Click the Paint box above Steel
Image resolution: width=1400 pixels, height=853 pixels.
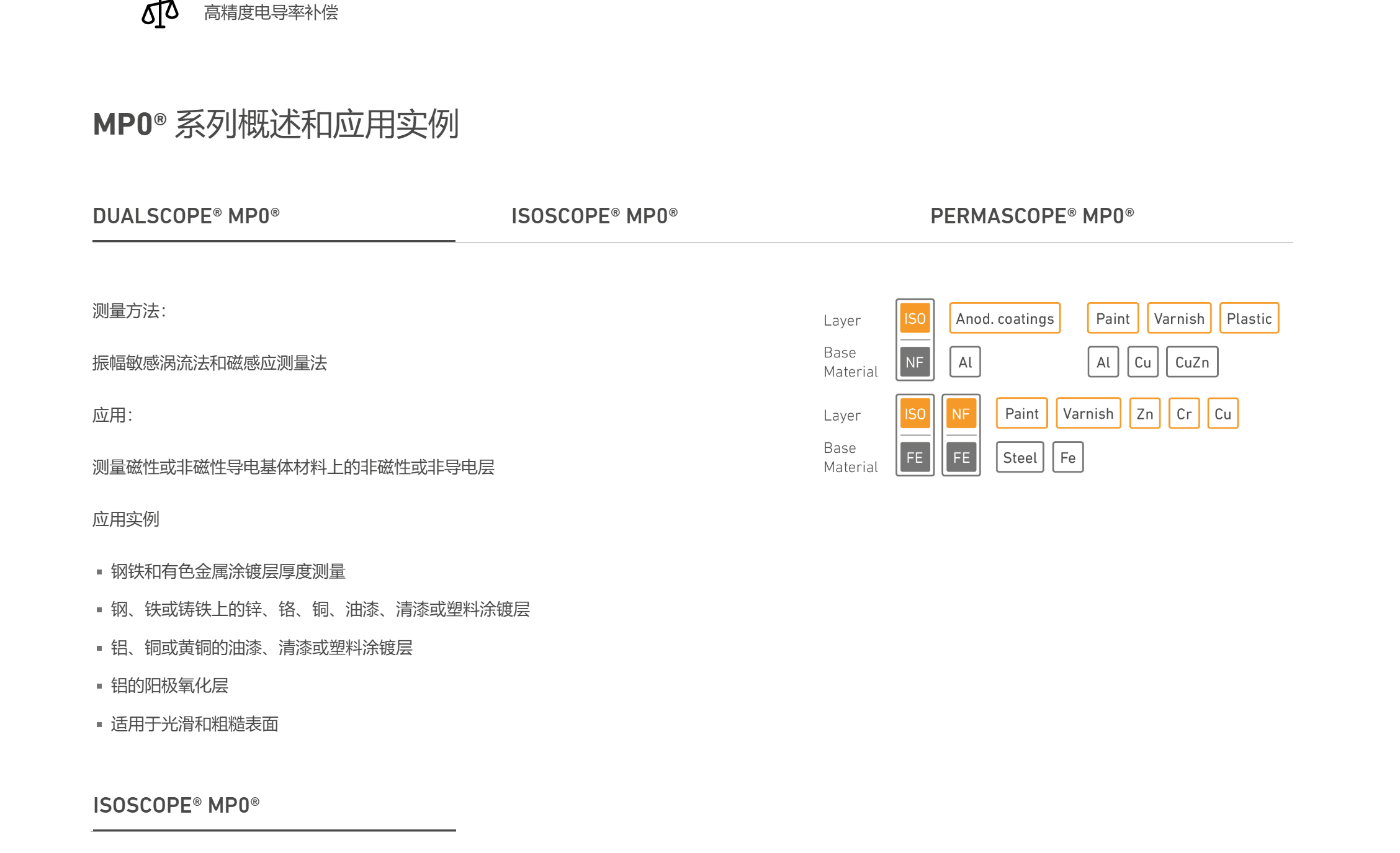click(x=1021, y=413)
